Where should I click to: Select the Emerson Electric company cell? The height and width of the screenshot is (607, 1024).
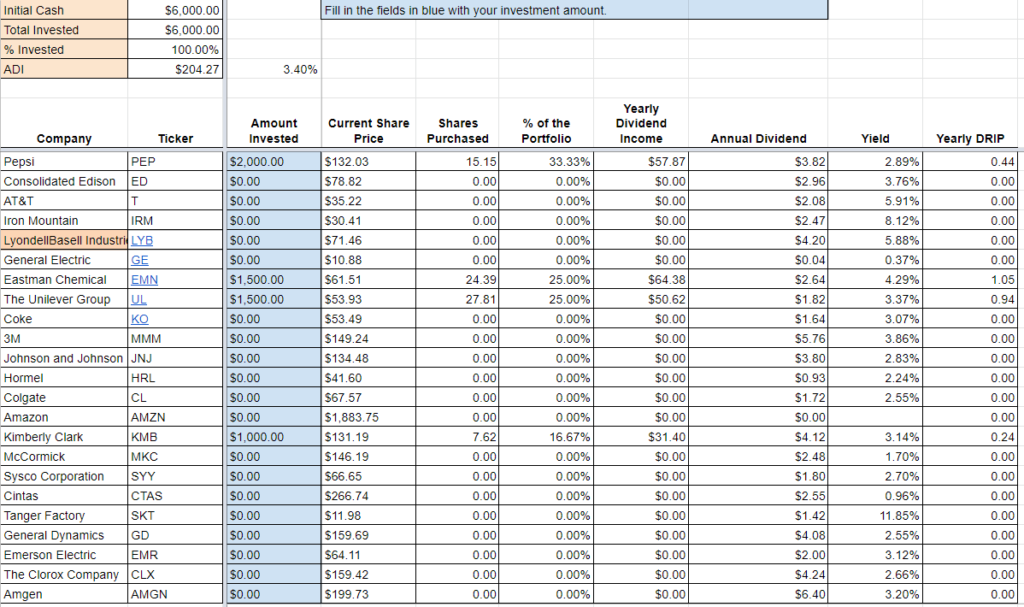coord(64,555)
